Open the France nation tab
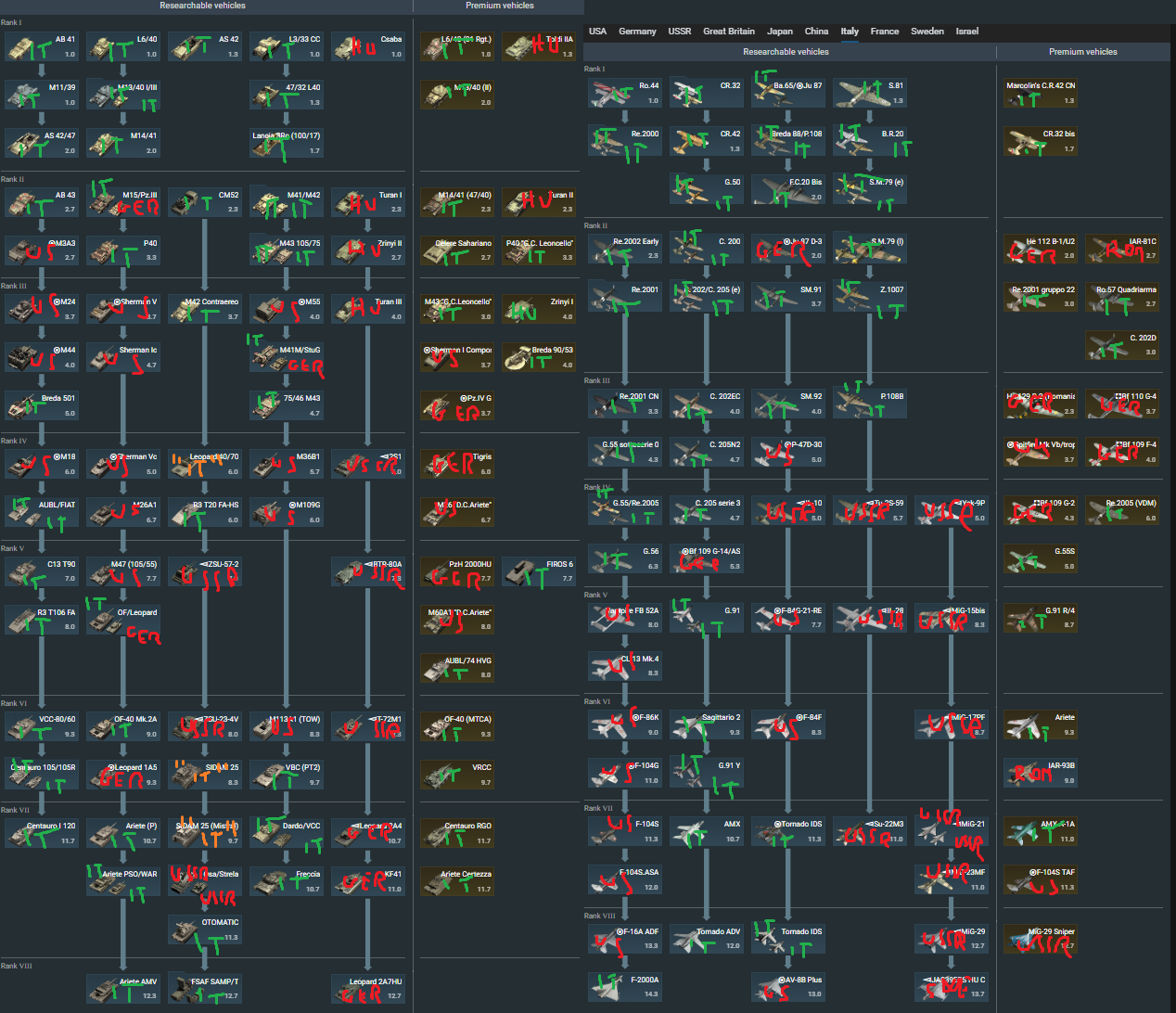Image resolution: width=1176 pixels, height=1013 pixels. click(885, 31)
